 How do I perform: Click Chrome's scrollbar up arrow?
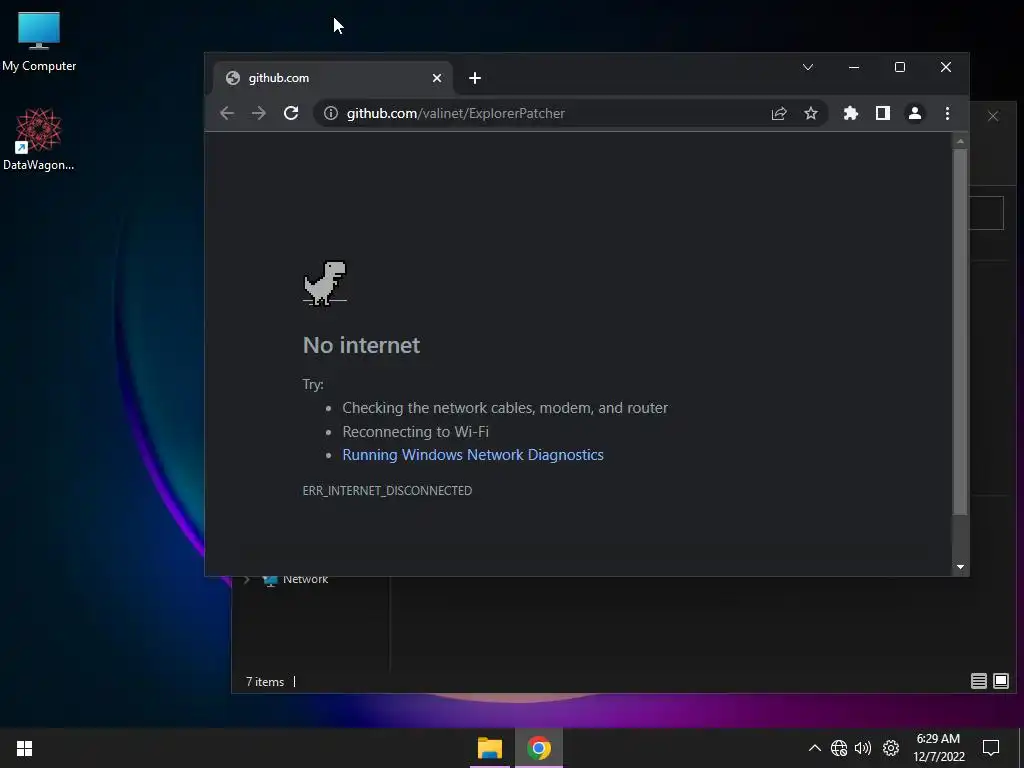point(960,140)
